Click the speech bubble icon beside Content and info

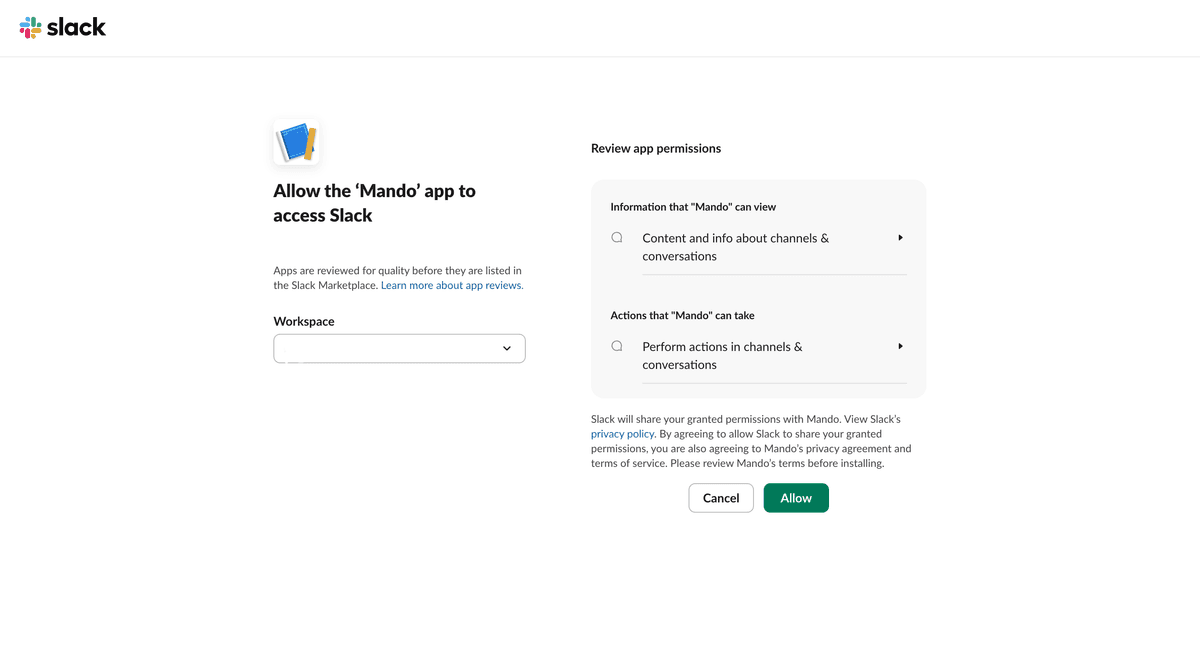click(x=617, y=238)
